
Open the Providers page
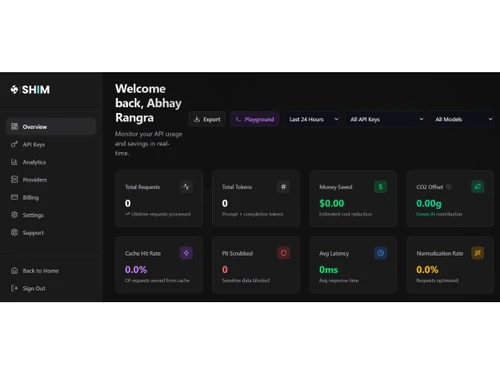click(51, 180)
